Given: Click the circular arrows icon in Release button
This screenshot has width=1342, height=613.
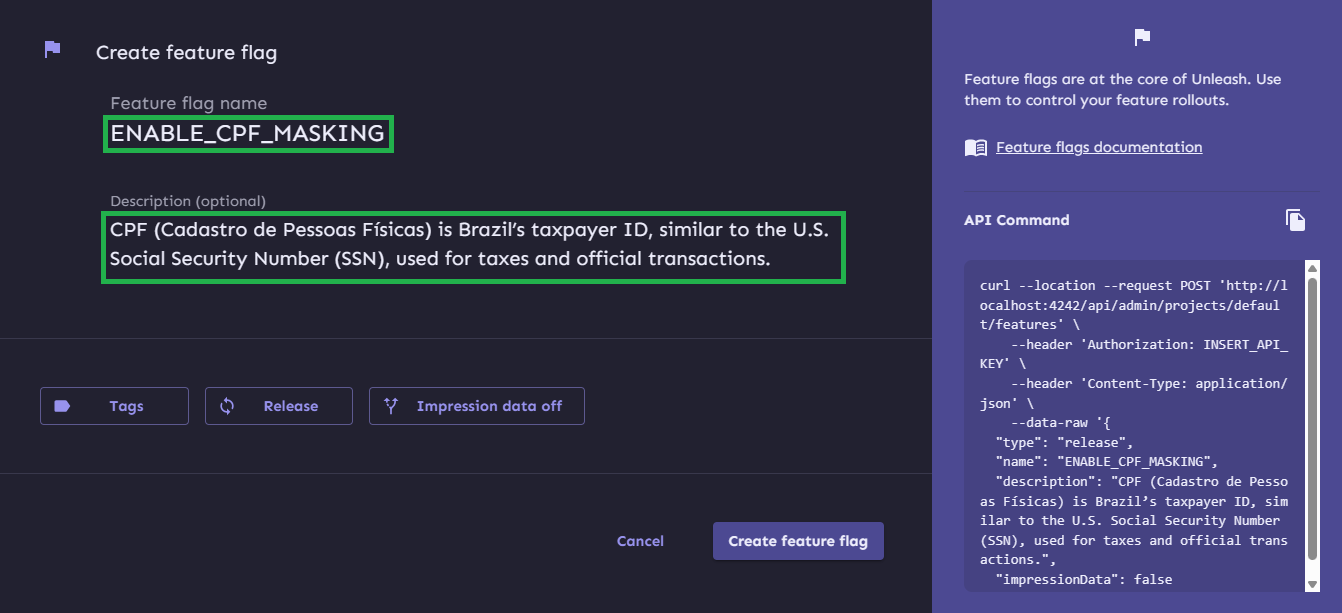Looking at the screenshot, I should pos(226,405).
